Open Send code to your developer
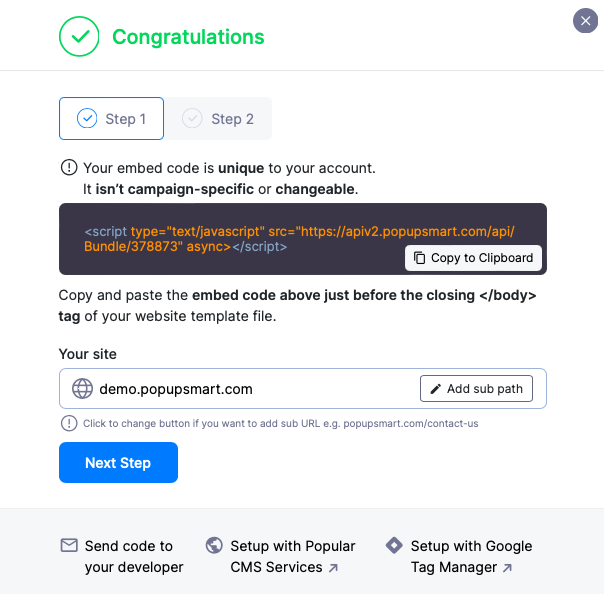 click(x=134, y=557)
